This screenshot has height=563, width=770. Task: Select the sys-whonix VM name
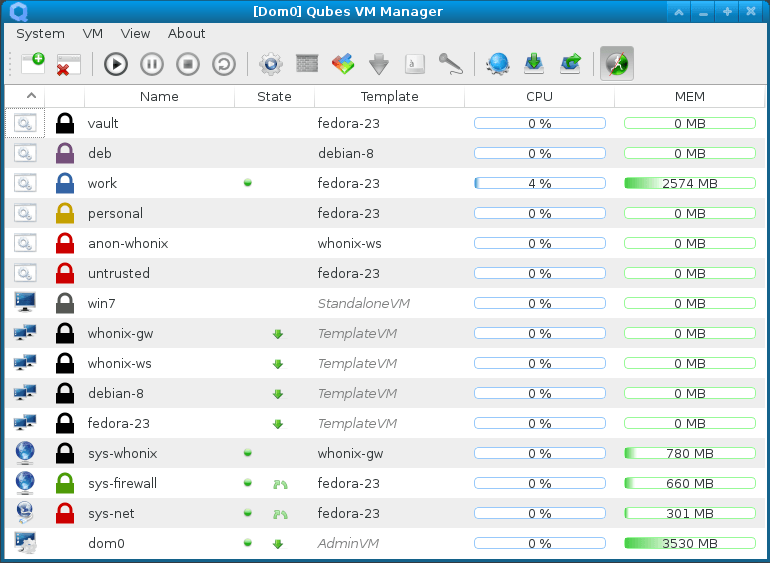123,453
